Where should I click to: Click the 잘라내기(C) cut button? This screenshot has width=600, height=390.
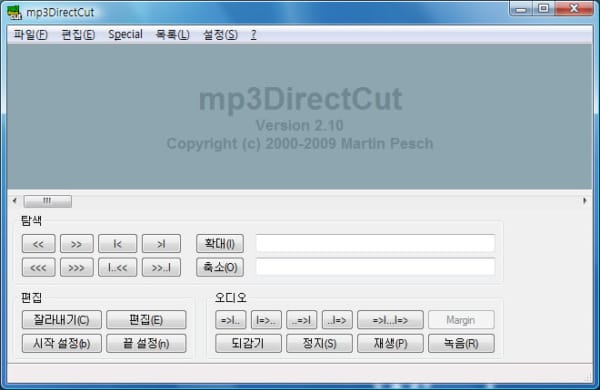click(x=62, y=320)
